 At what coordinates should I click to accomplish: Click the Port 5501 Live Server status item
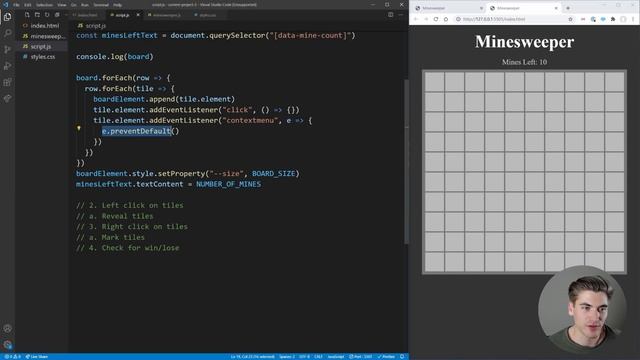click(360, 357)
